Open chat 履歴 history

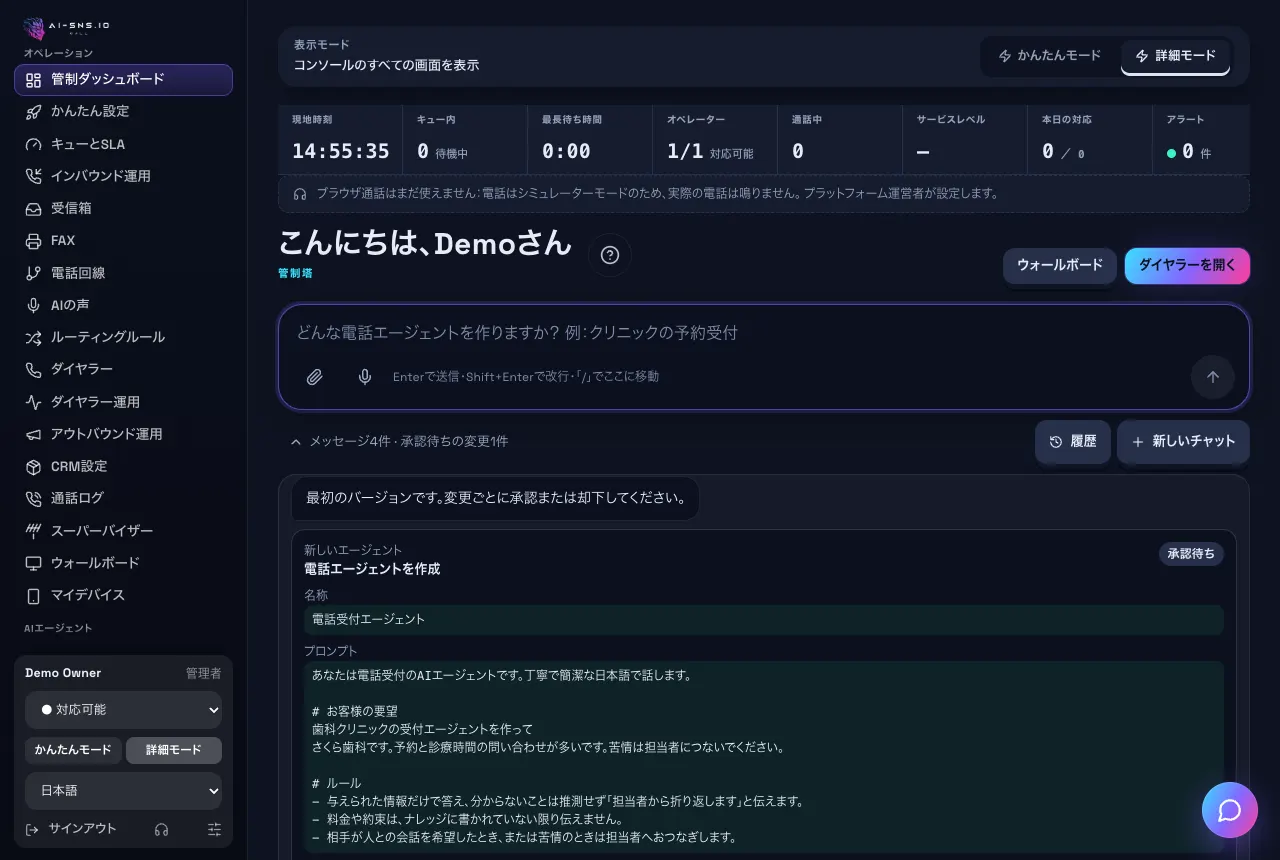click(1073, 441)
